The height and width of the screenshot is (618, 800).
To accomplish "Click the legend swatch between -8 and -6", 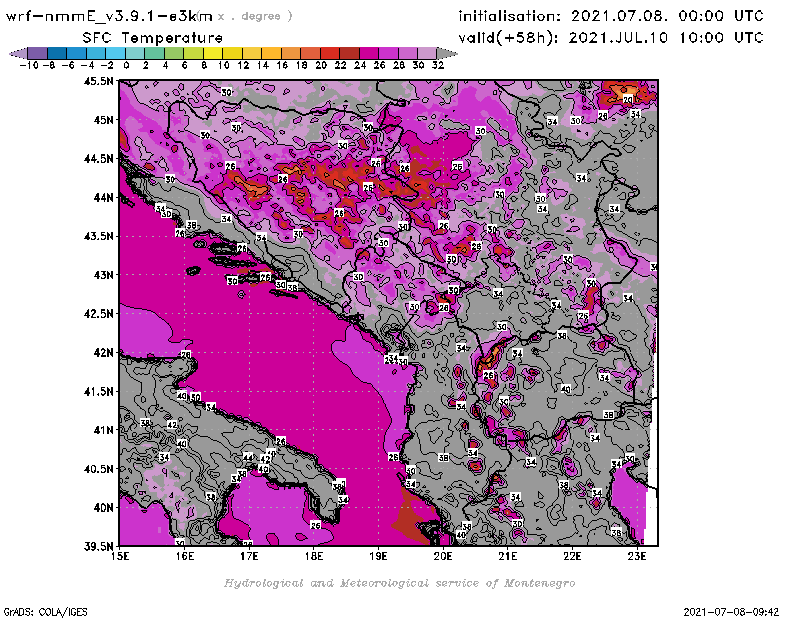I will [x=57, y=53].
